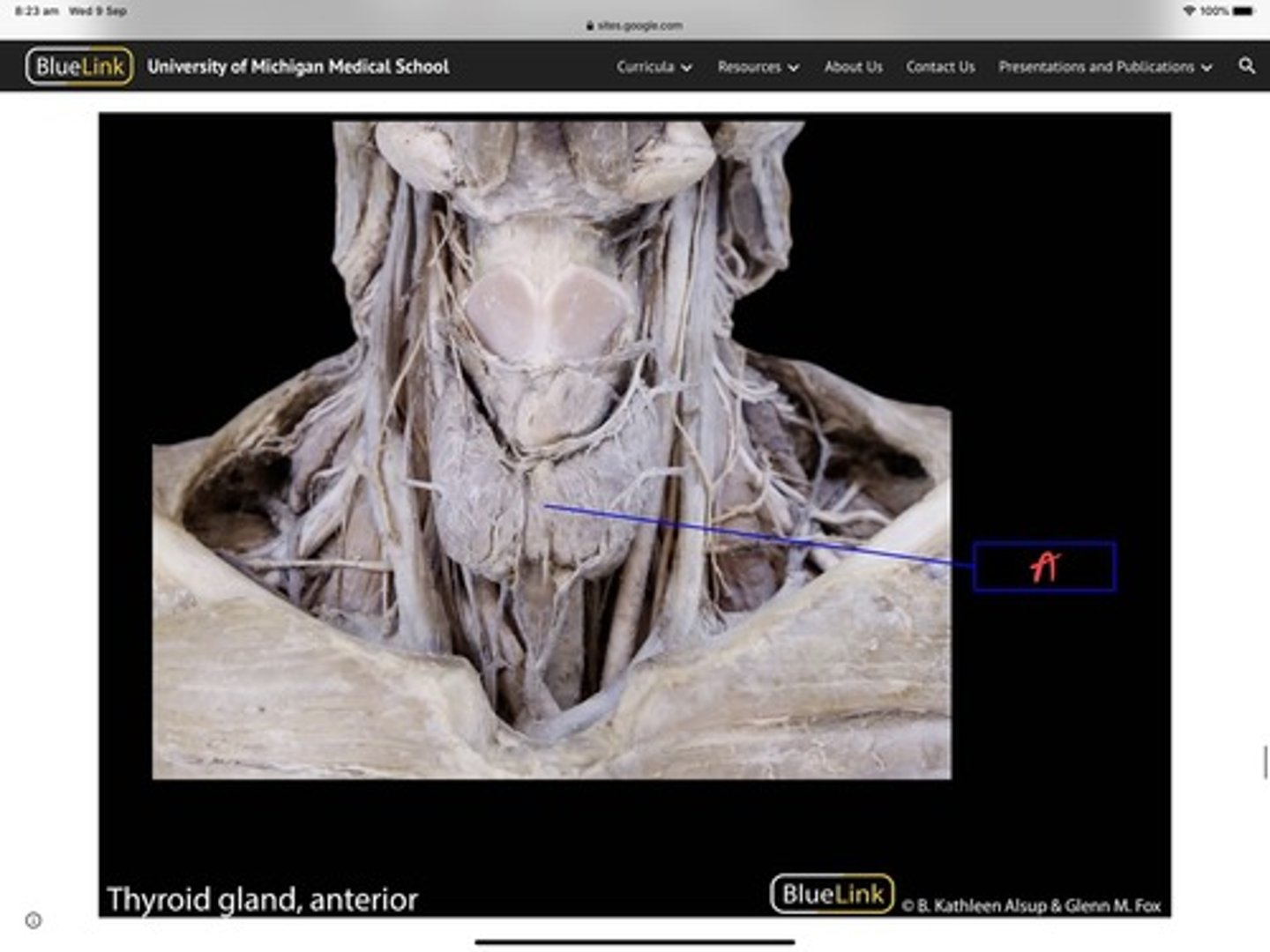Open the About Us page
Viewport: 1270px width, 952px height.
pos(853,67)
